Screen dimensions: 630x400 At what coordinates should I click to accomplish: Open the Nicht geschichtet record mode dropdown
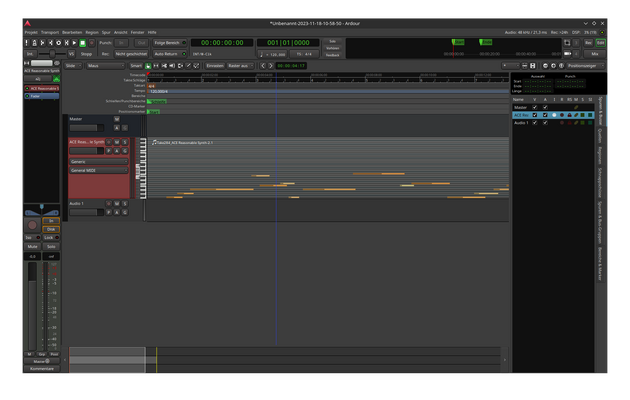131,54
